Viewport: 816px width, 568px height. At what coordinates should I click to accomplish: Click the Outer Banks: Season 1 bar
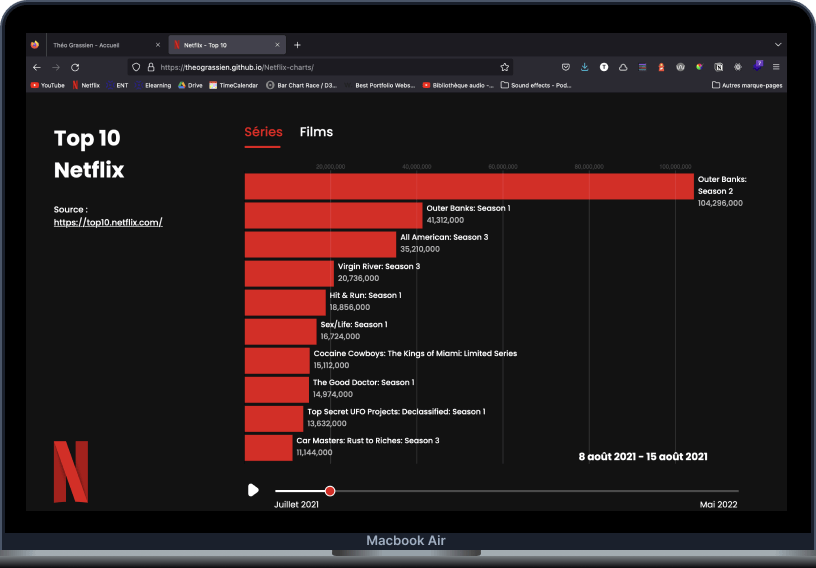[334, 216]
